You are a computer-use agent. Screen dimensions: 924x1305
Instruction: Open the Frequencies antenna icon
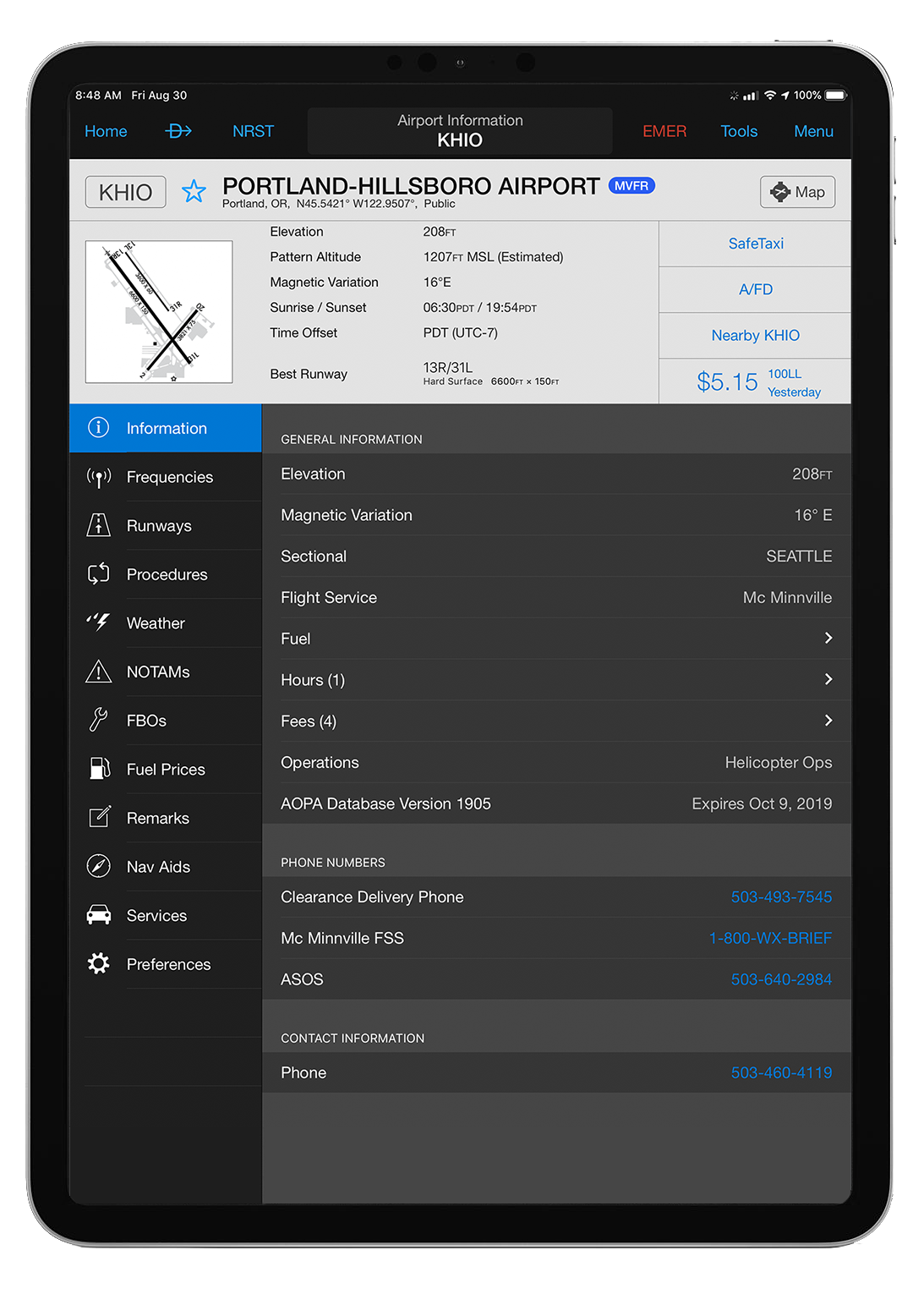point(99,478)
